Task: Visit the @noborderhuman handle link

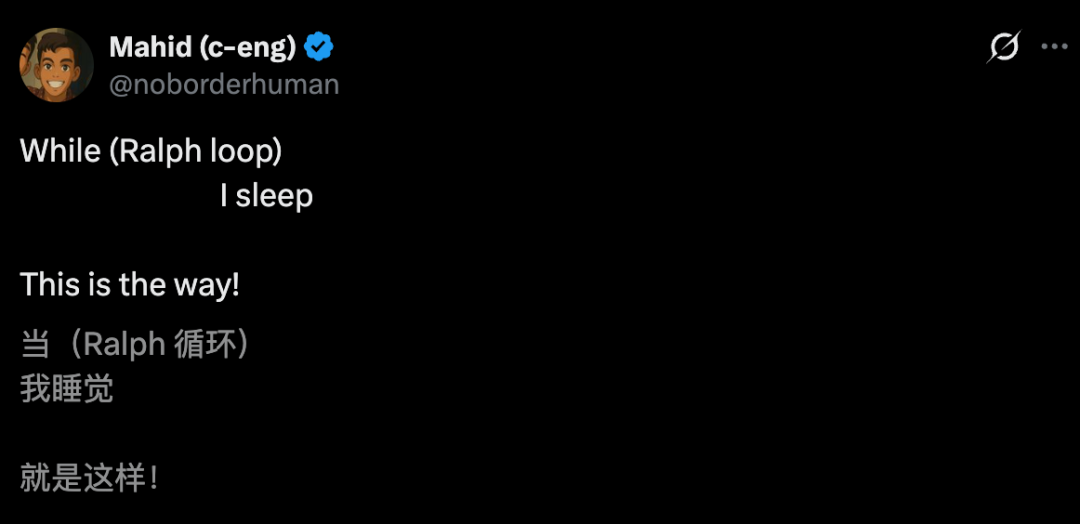Action: 224,84
